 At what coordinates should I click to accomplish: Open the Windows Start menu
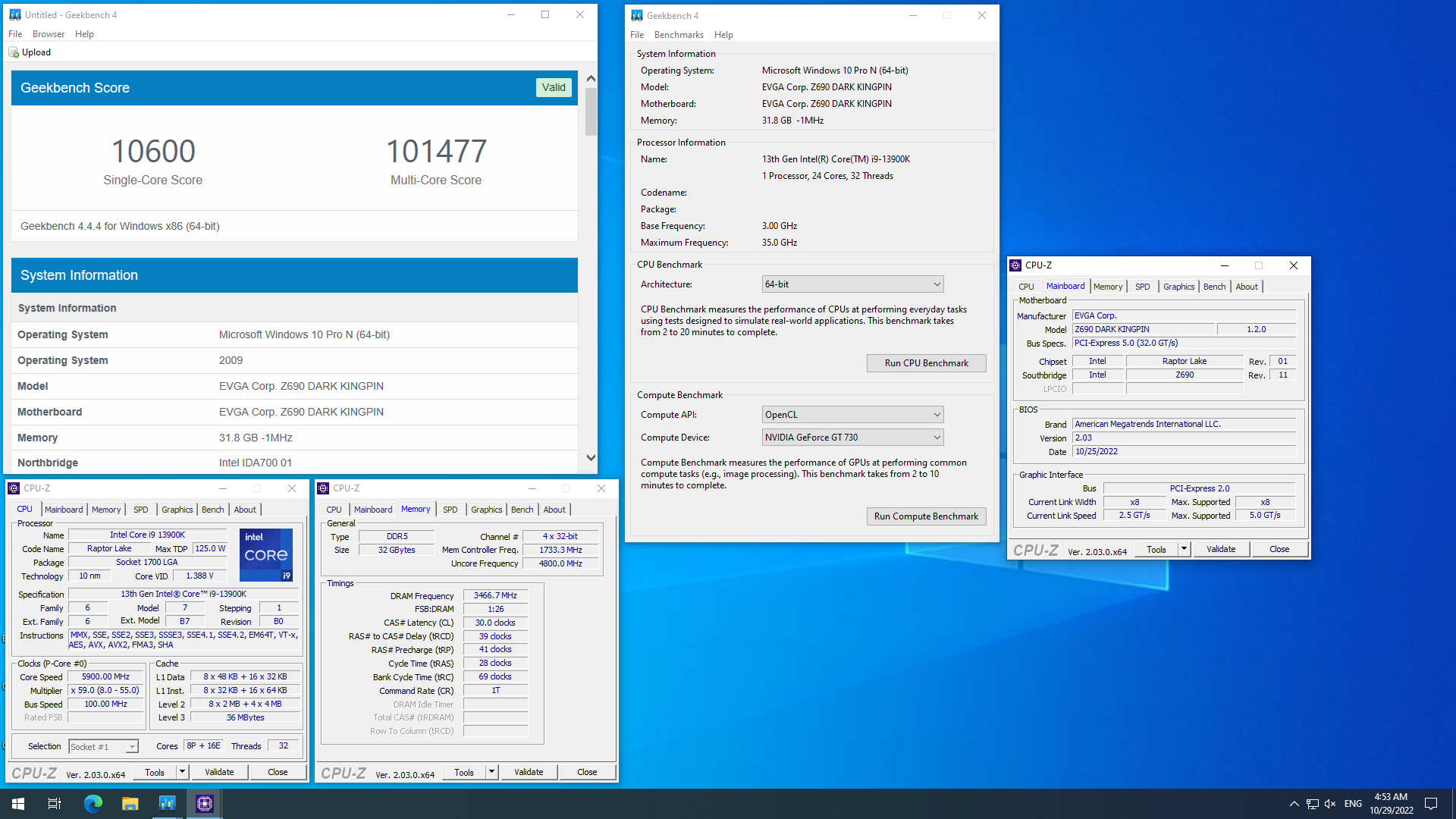click(x=18, y=804)
